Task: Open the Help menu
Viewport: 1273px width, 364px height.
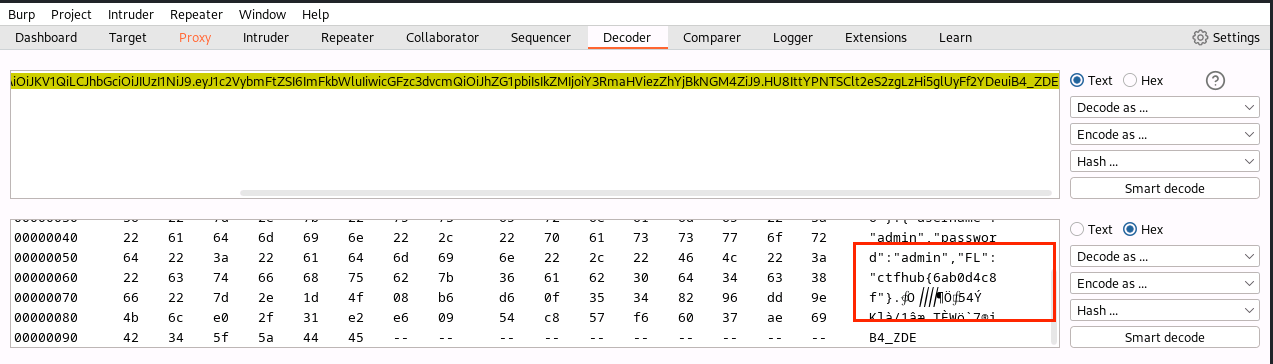Action: point(315,15)
